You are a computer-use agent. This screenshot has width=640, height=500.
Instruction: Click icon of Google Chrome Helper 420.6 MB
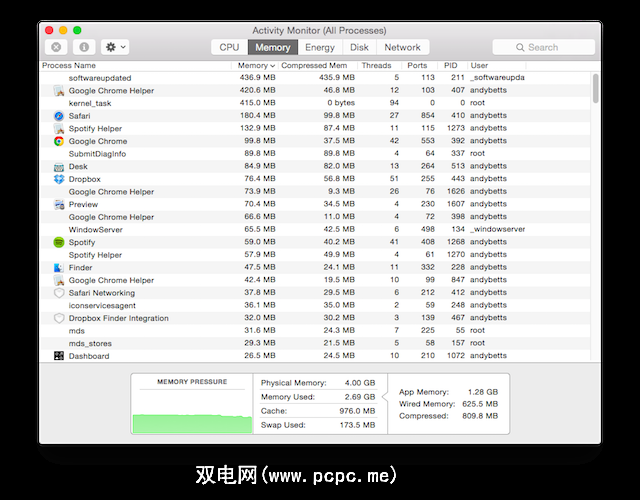pos(59,91)
